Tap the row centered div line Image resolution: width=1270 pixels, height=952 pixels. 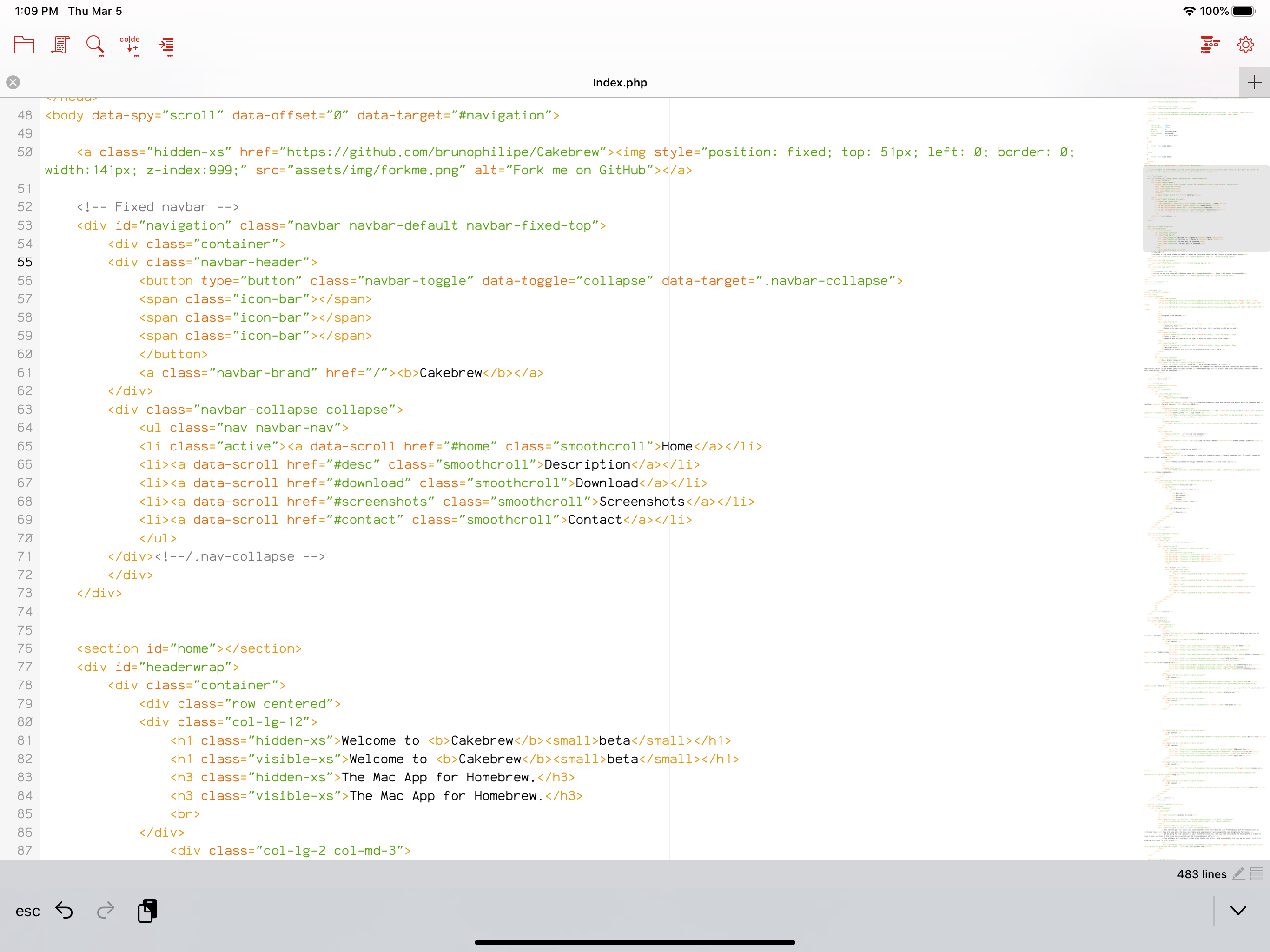click(x=240, y=704)
